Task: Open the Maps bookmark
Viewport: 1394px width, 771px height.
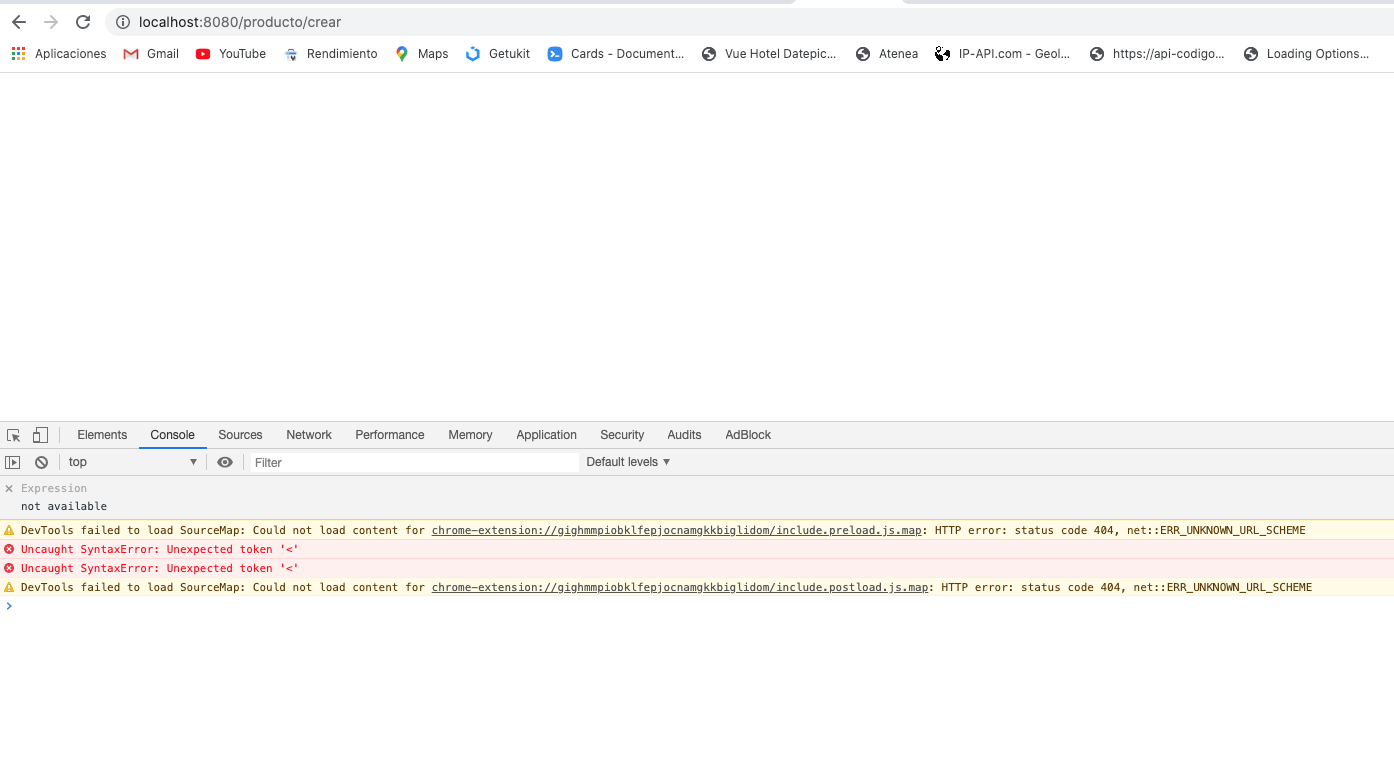Action: (x=422, y=54)
